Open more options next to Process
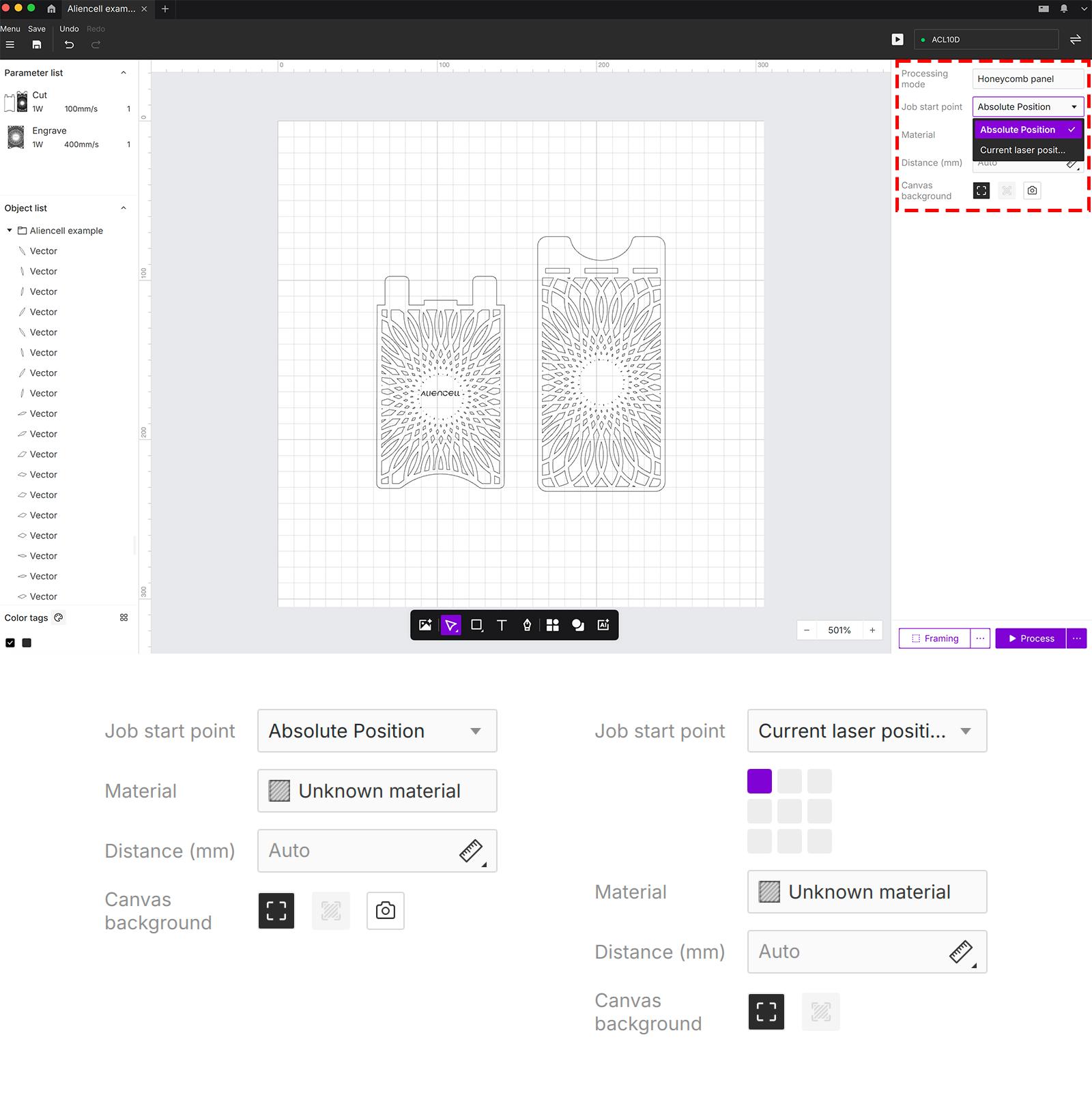The height and width of the screenshot is (1093, 1092). coord(1077,639)
